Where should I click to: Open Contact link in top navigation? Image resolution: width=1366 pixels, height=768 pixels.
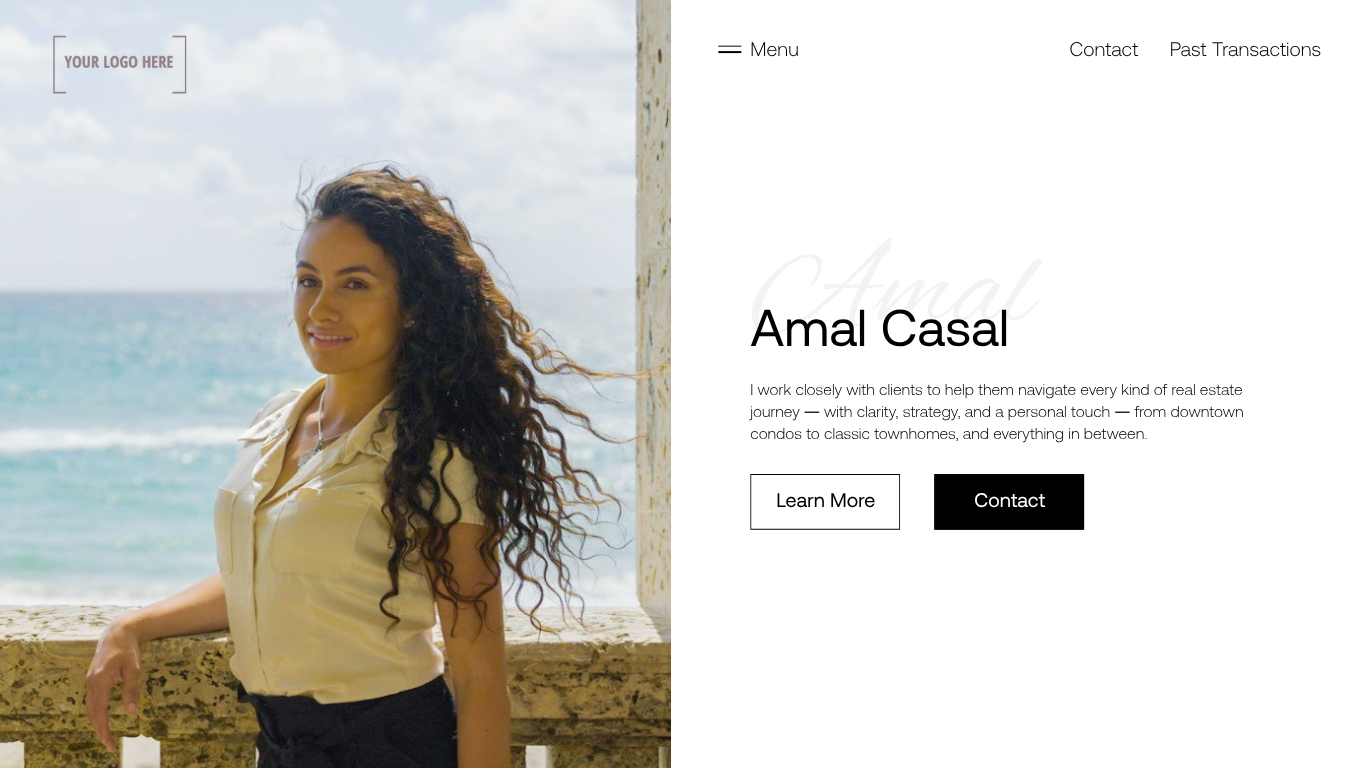1103,50
